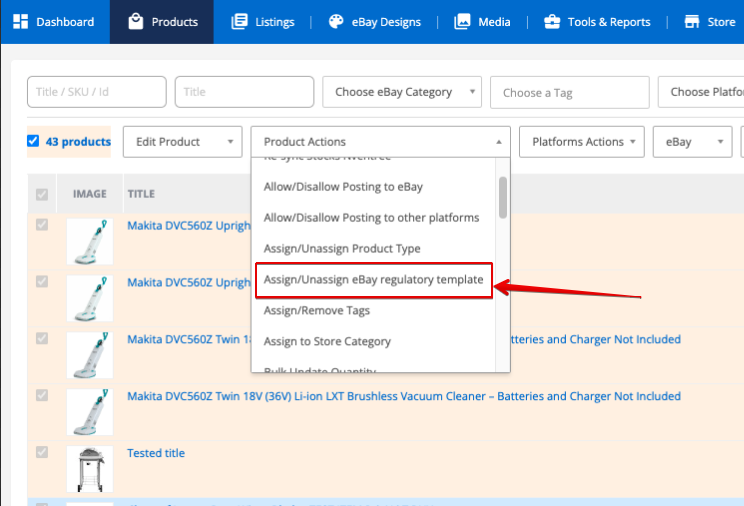Collapse the Product Actions dropdown

click(381, 141)
